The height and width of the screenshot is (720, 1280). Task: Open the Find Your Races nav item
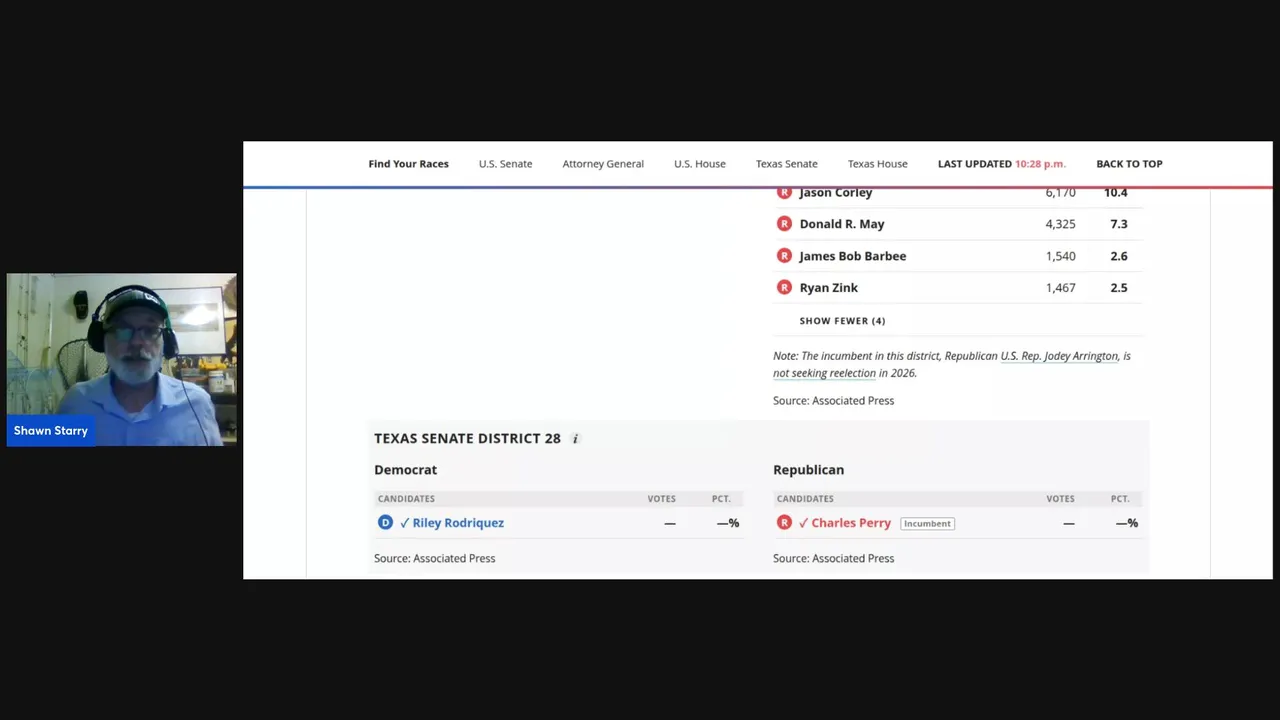click(408, 164)
